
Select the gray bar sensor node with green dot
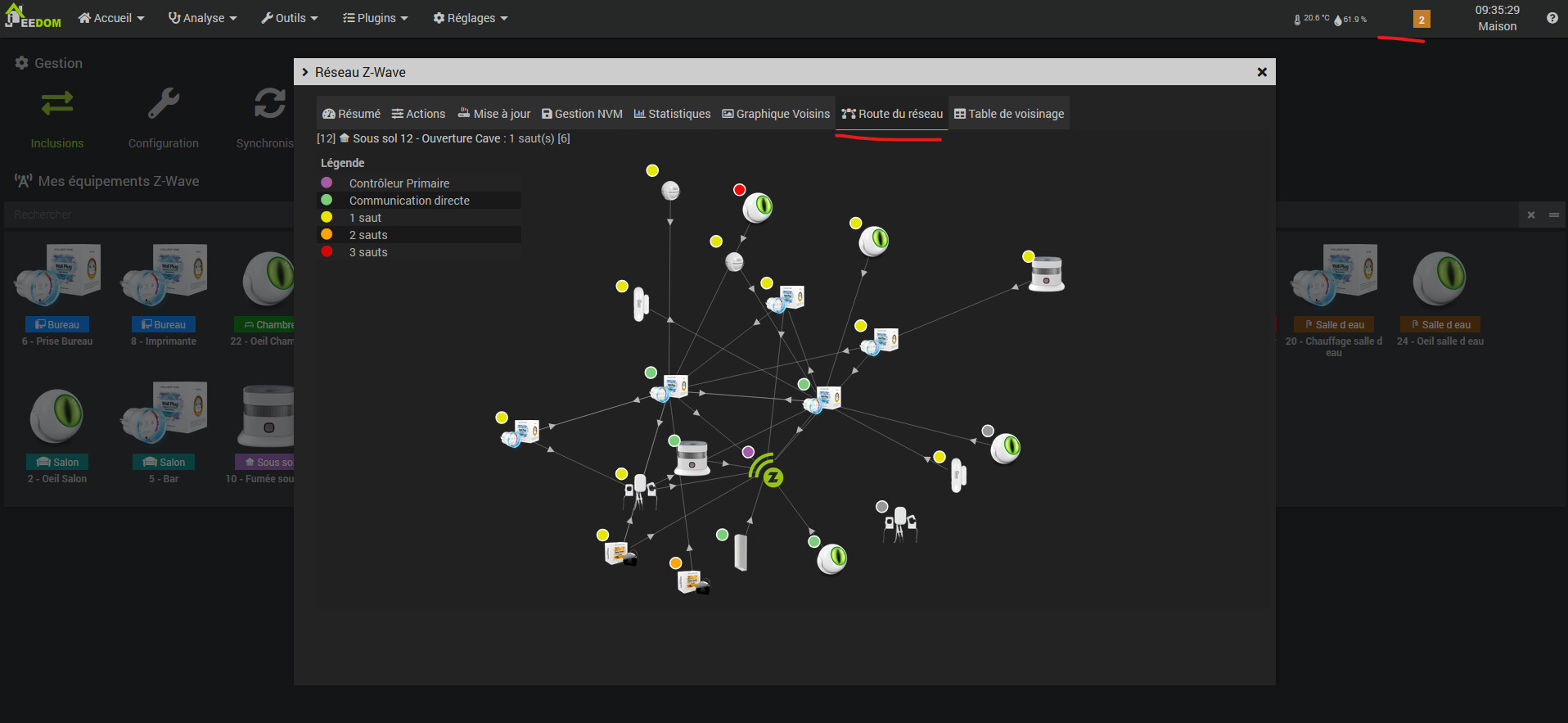[x=741, y=553]
